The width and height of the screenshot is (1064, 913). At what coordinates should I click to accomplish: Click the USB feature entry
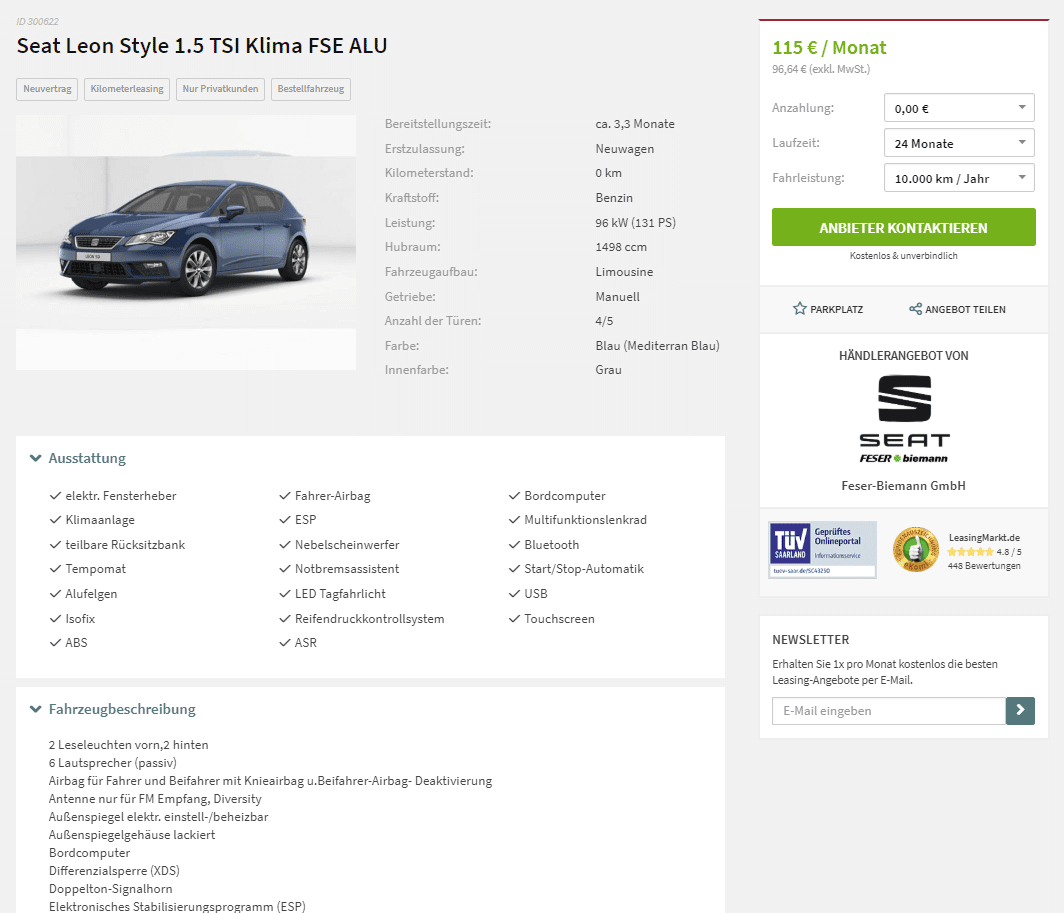point(535,594)
